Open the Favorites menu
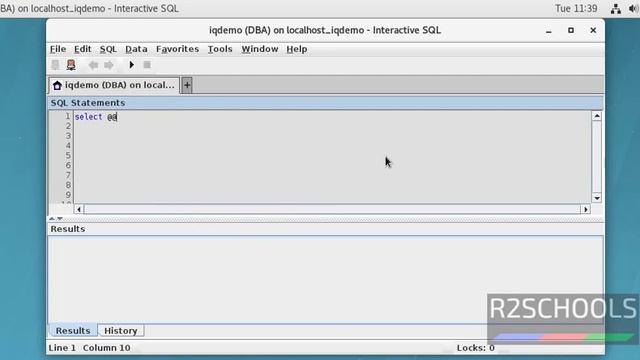This screenshot has width=640, height=360. (178, 49)
